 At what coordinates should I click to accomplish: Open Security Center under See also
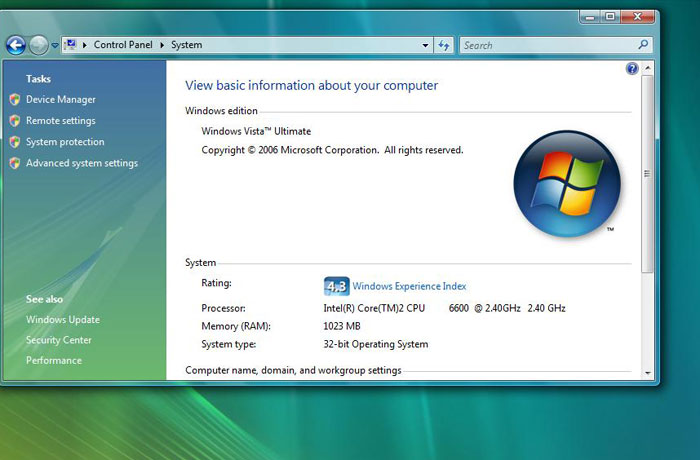[x=58, y=340]
